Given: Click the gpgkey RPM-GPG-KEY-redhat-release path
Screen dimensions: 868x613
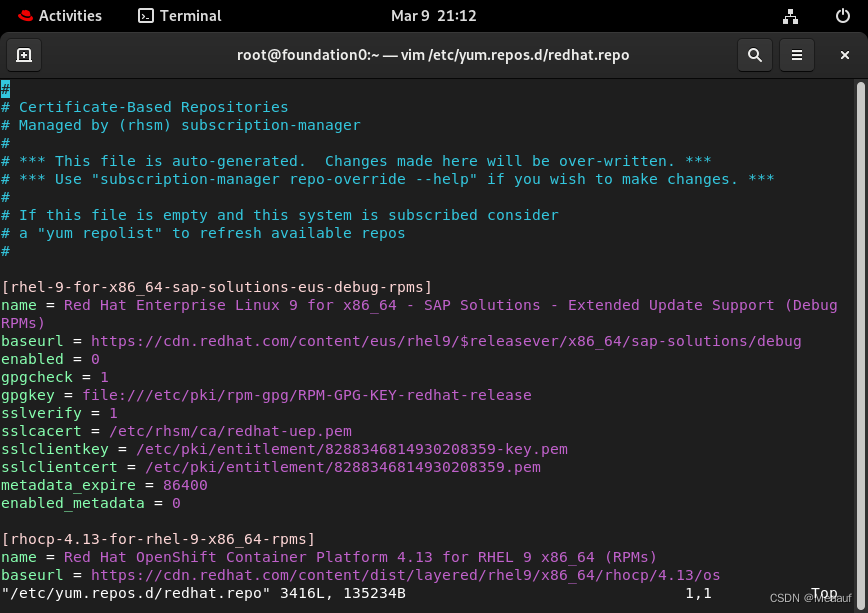Looking at the screenshot, I should pyautogui.click(x=307, y=395).
